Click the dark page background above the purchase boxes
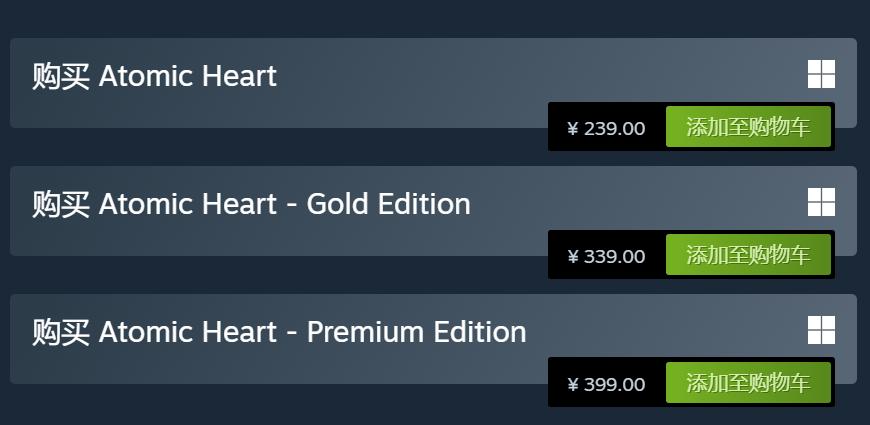 click(x=400, y=18)
